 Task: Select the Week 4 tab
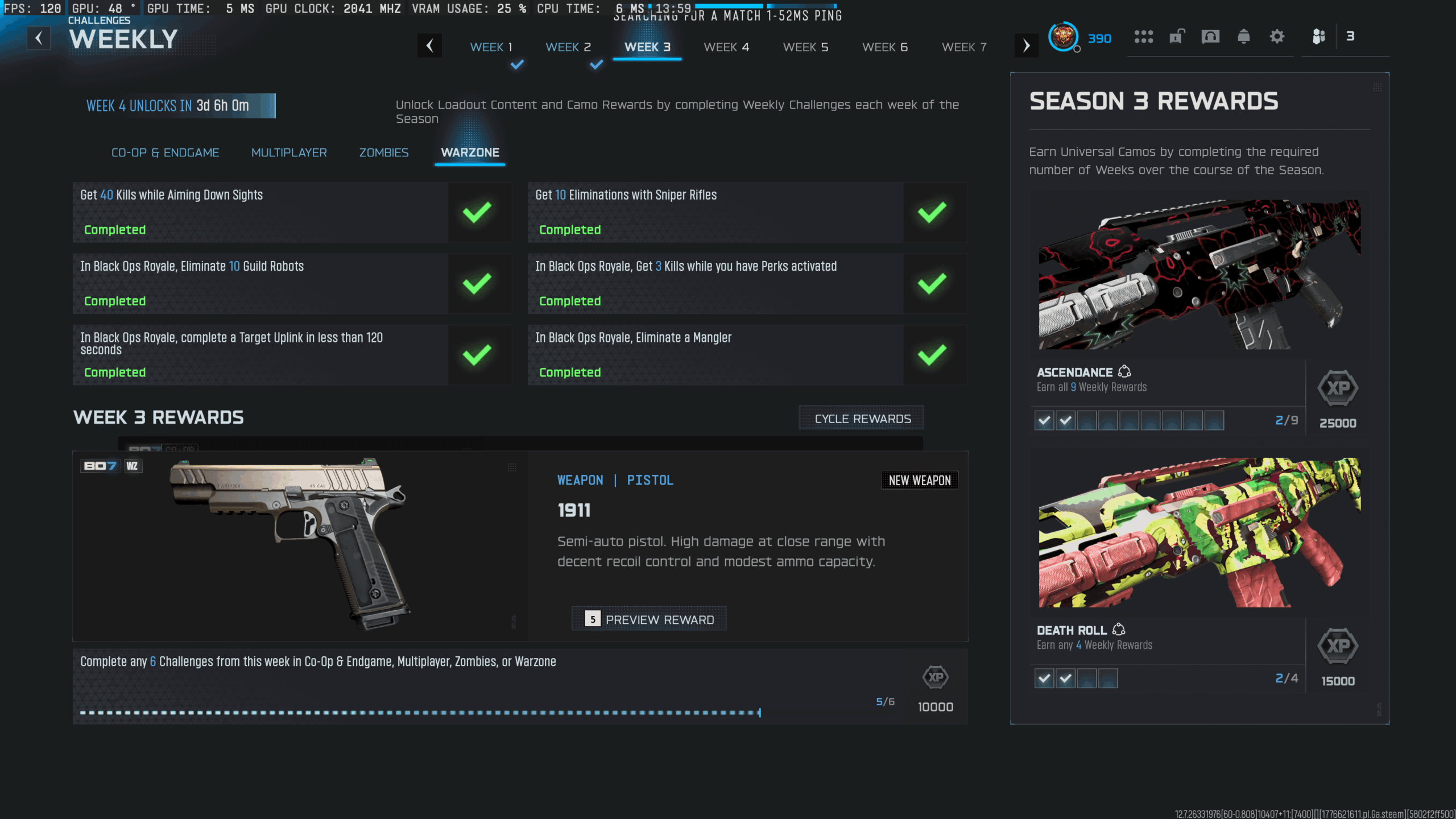coord(726,47)
